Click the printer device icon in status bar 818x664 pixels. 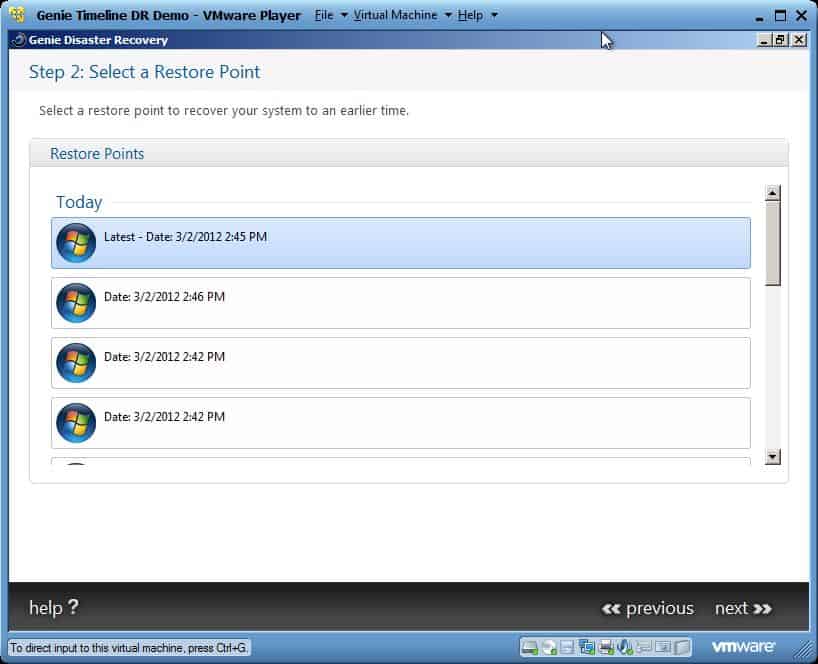606,647
